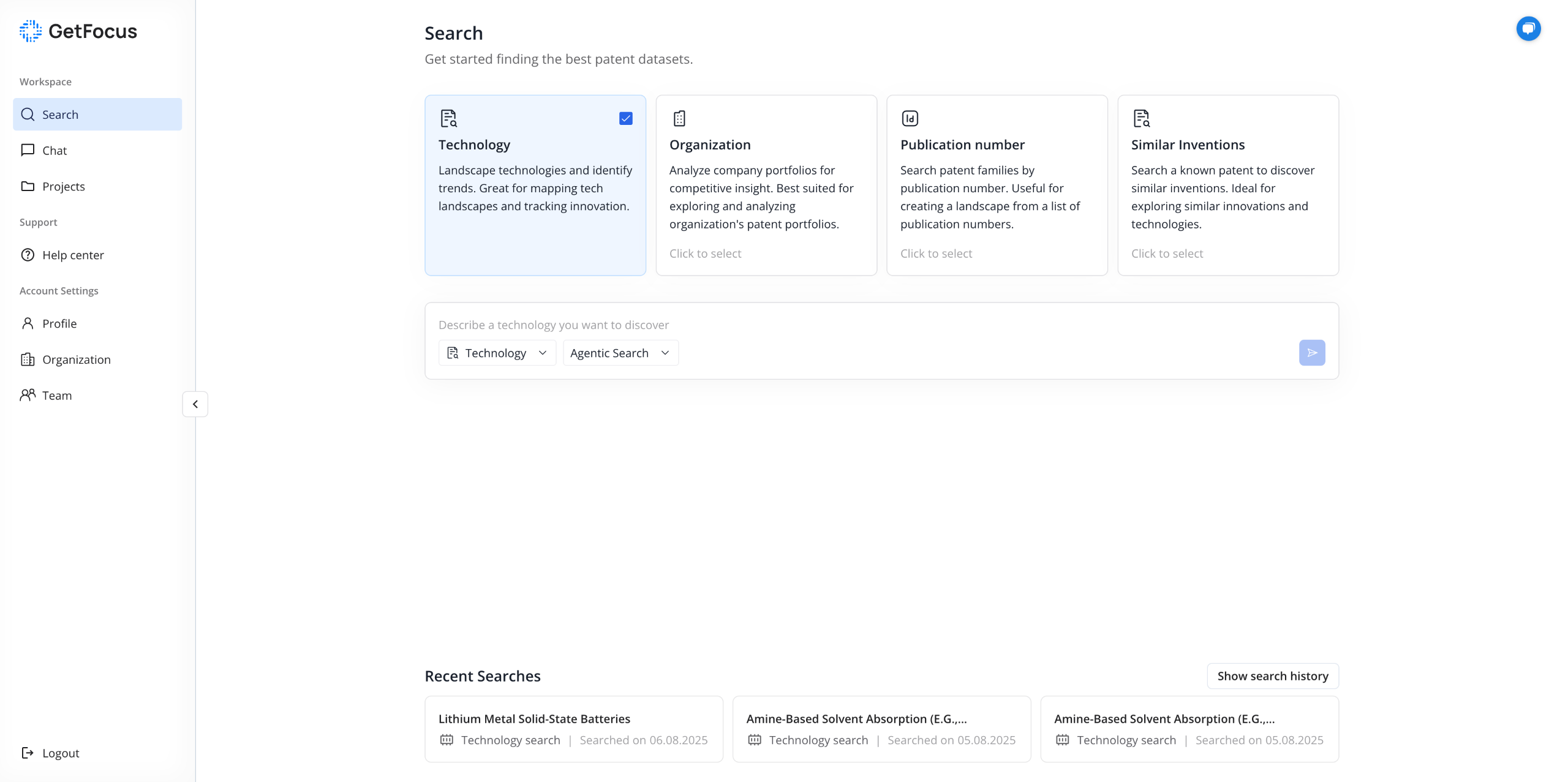The image size is (1568, 782).
Task: Collapse the sidebar with chevron button
Action: click(x=195, y=404)
